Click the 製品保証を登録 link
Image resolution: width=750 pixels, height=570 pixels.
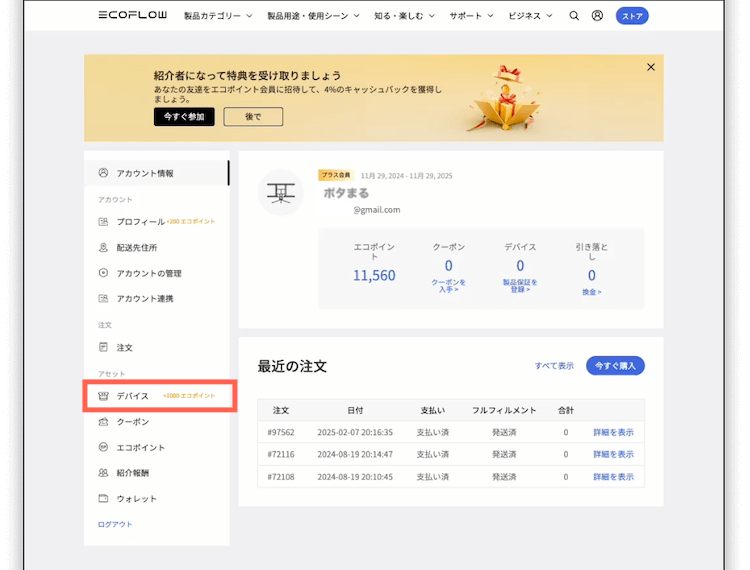tap(520, 285)
